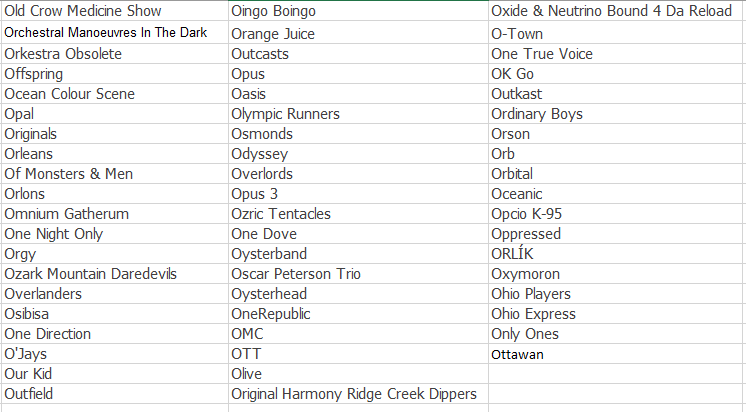This screenshot has width=746, height=412.
Task: Select the Ohio Express cell
Action: [615, 314]
